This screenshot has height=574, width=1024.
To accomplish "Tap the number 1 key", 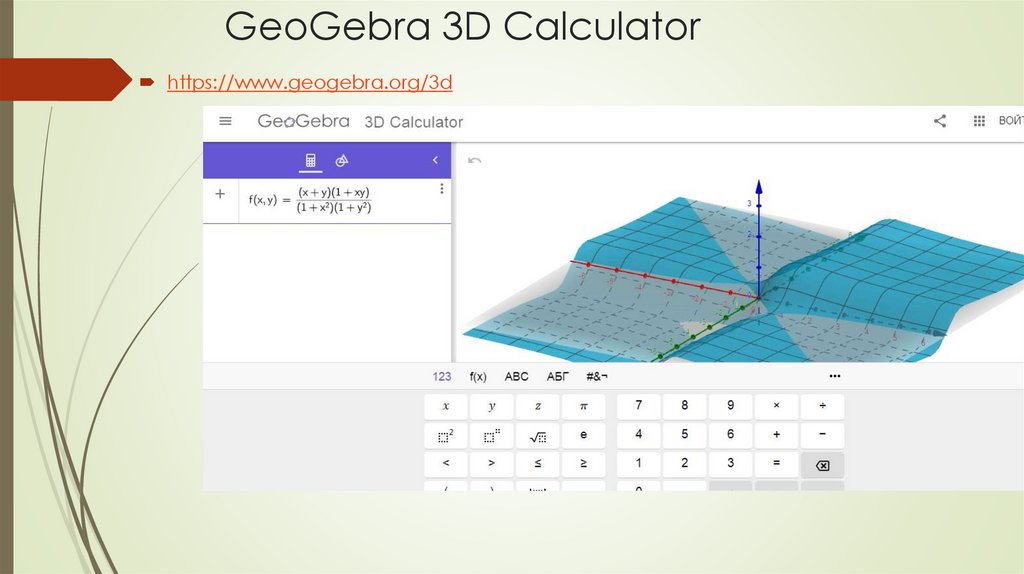I will click(639, 464).
